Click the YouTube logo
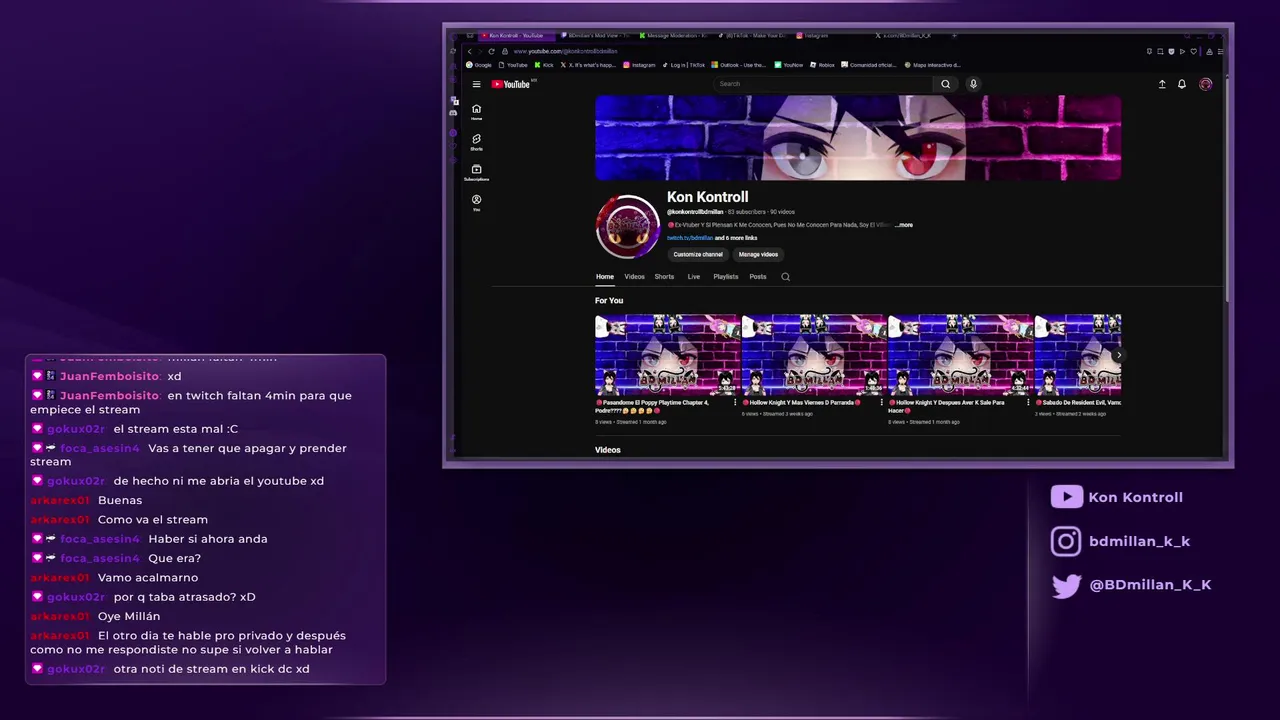 512,84
